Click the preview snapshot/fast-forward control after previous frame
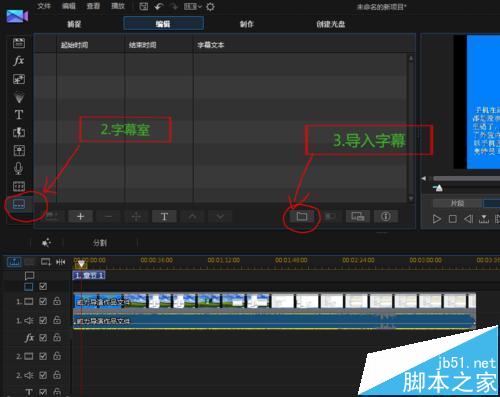Screen dimensions: 500x397 coord(484,219)
